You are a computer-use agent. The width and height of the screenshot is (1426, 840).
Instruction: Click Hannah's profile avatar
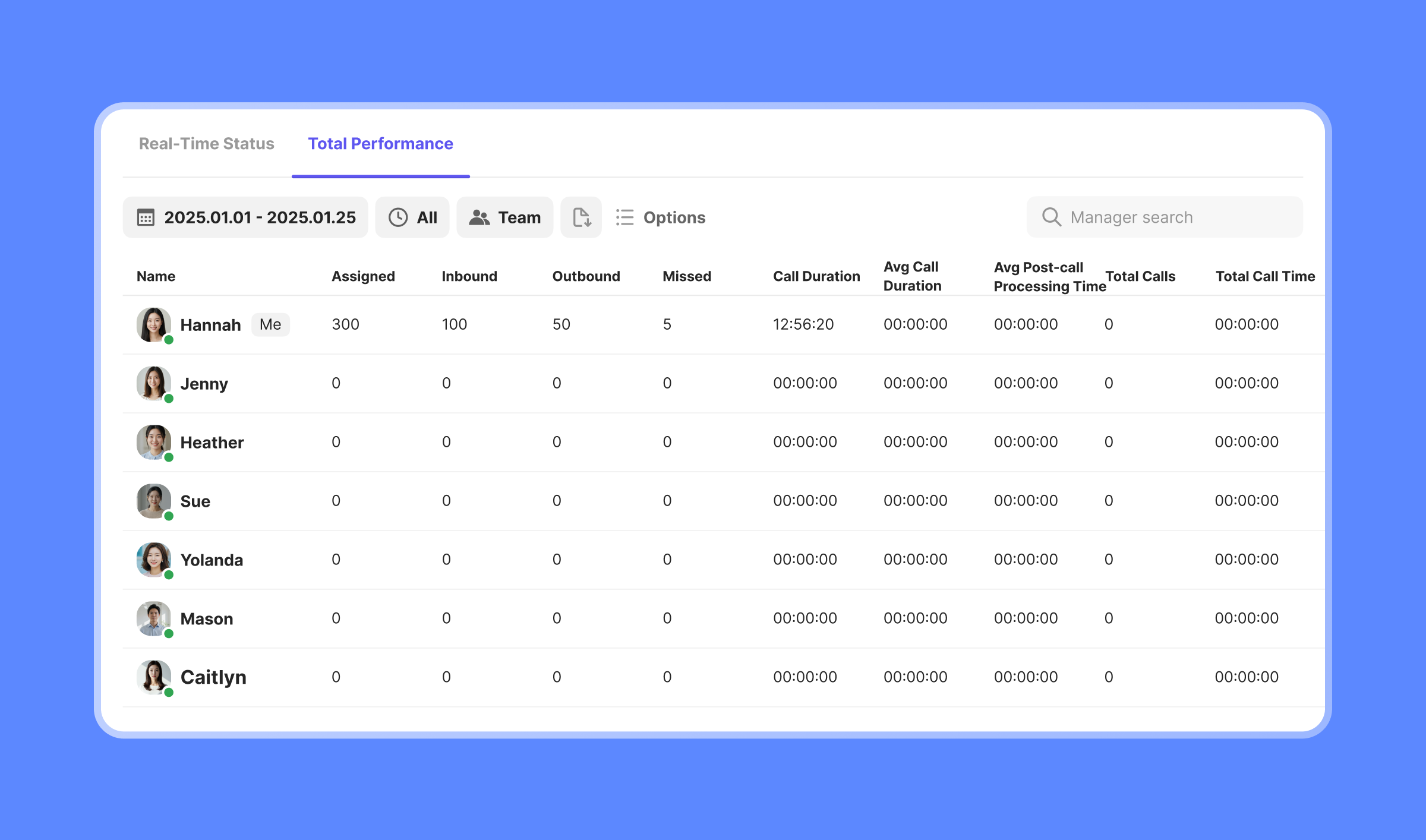coord(154,324)
